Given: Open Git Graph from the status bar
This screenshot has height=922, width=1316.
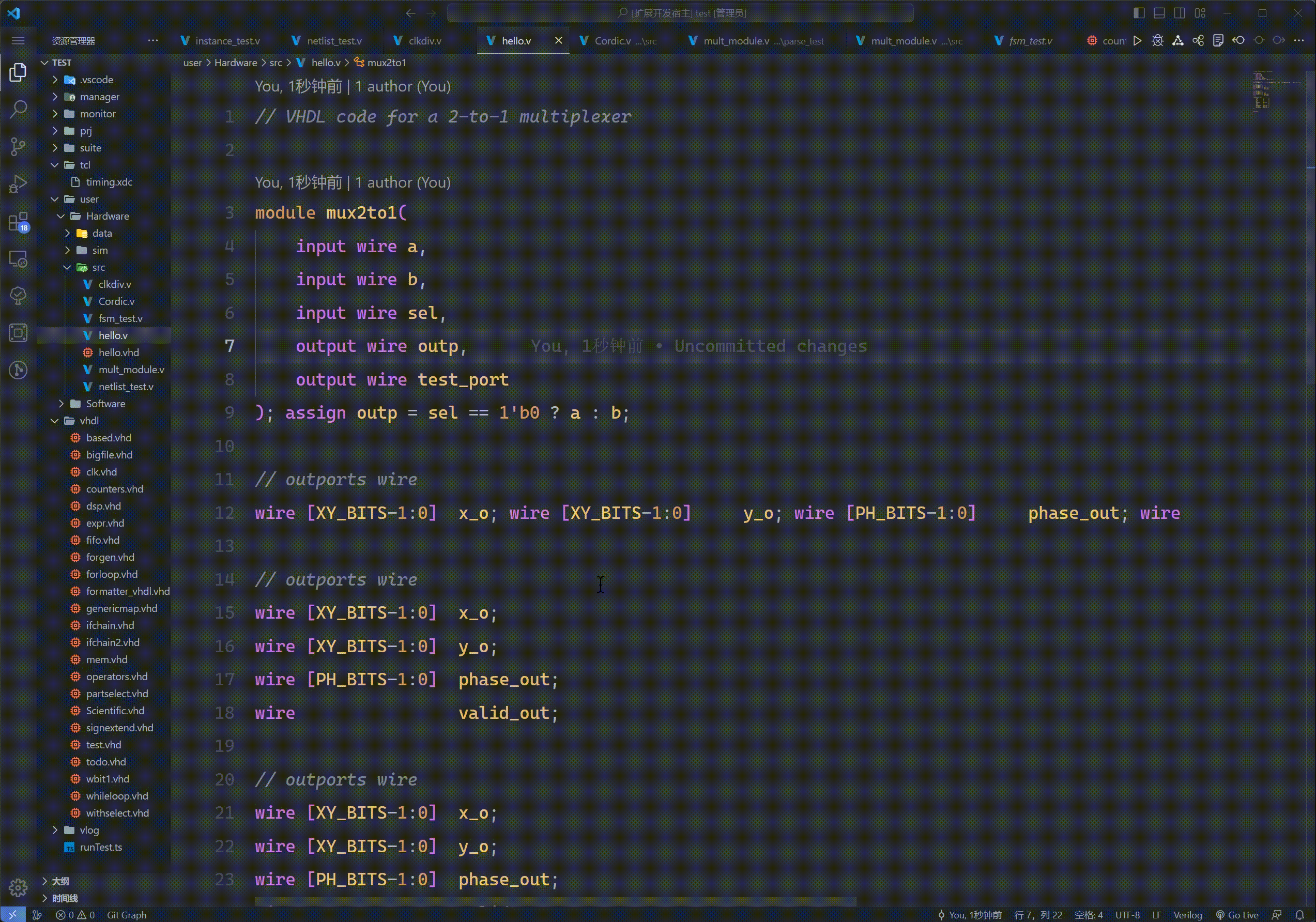Looking at the screenshot, I should [x=127, y=915].
